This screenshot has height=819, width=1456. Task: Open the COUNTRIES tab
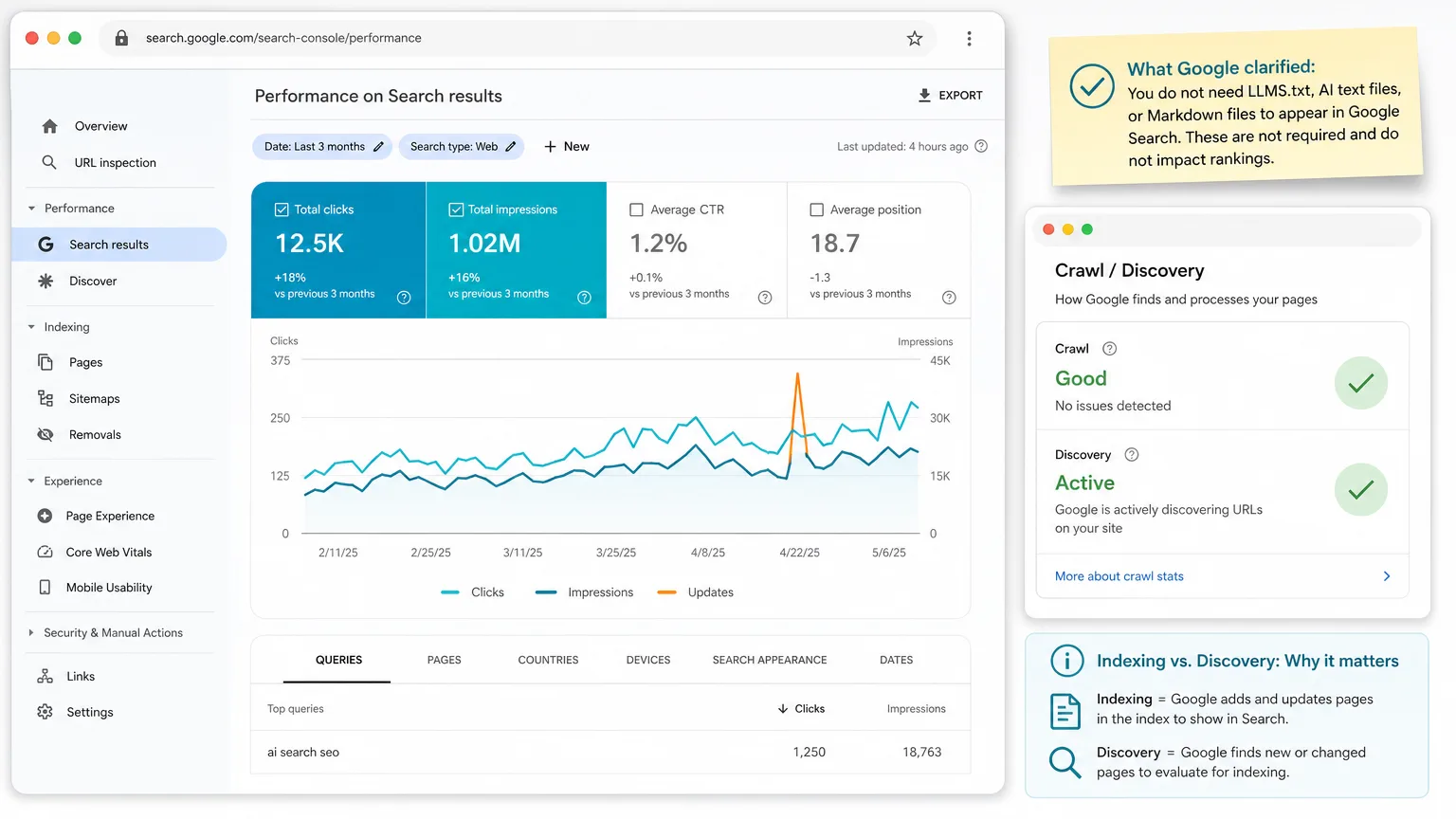[x=548, y=660]
